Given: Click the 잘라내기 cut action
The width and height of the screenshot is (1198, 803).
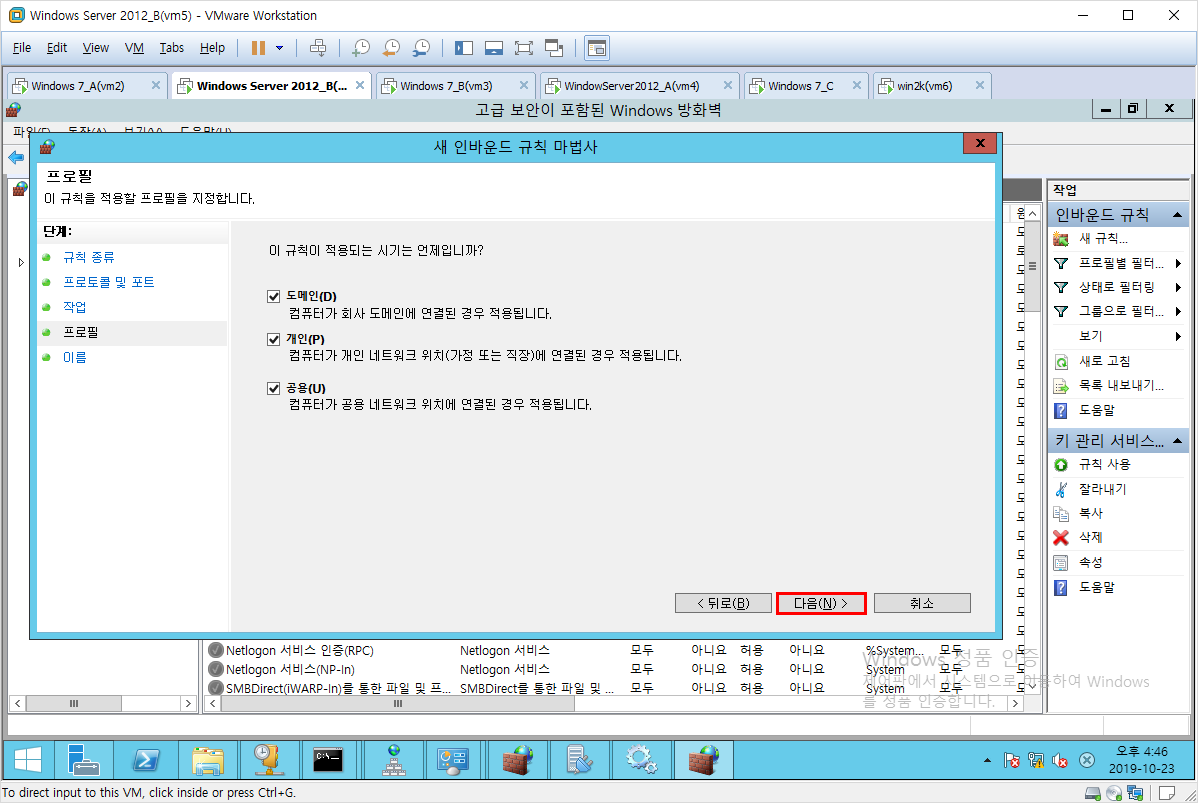Looking at the screenshot, I should click(x=1102, y=489).
